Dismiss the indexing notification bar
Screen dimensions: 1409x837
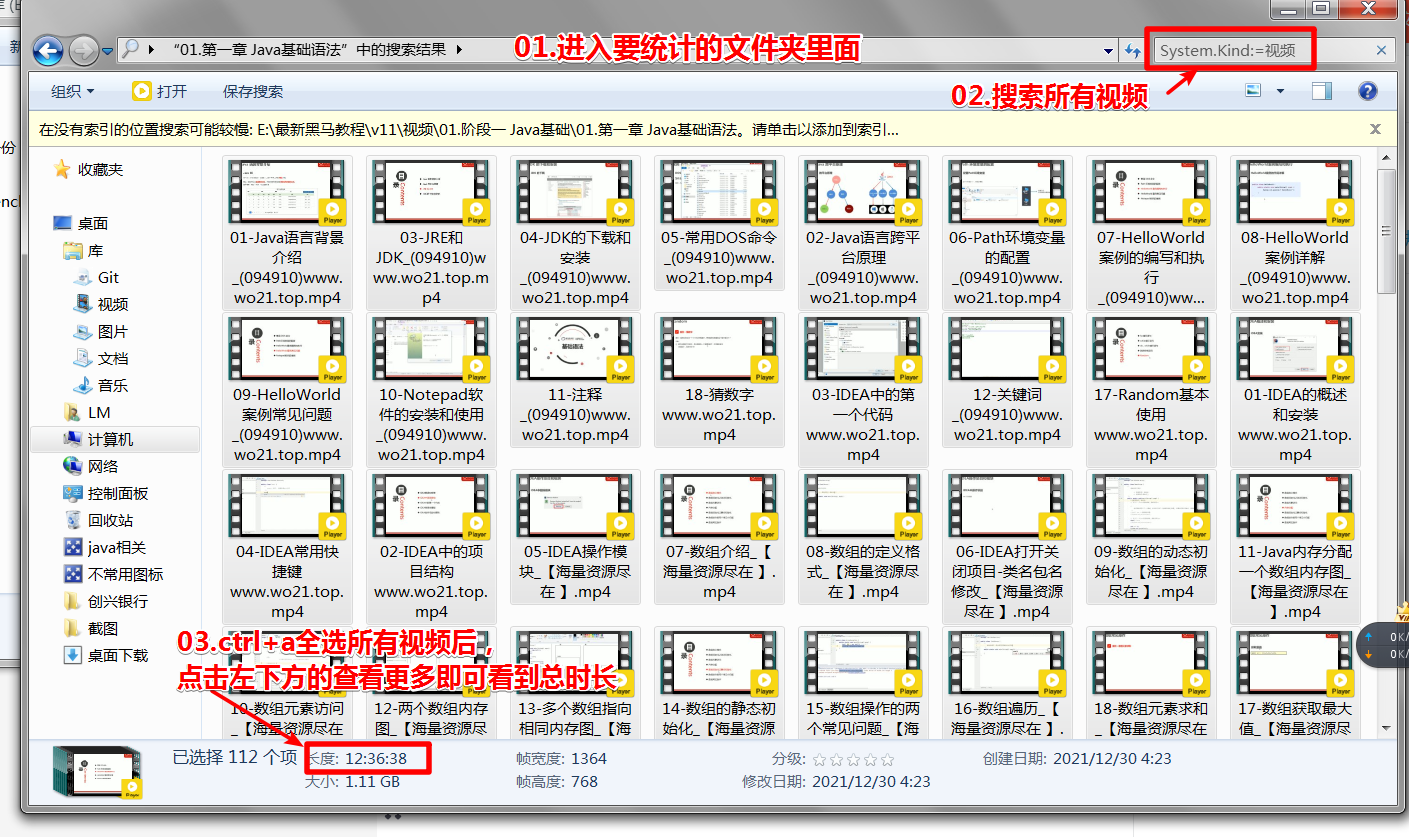[x=1375, y=127]
